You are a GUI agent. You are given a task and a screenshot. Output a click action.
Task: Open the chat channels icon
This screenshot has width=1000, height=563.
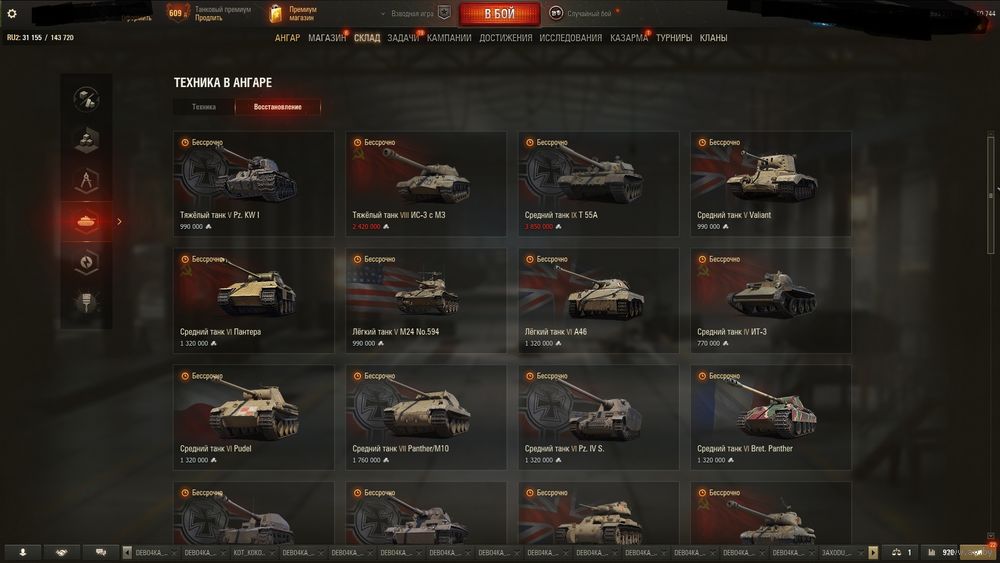point(101,552)
